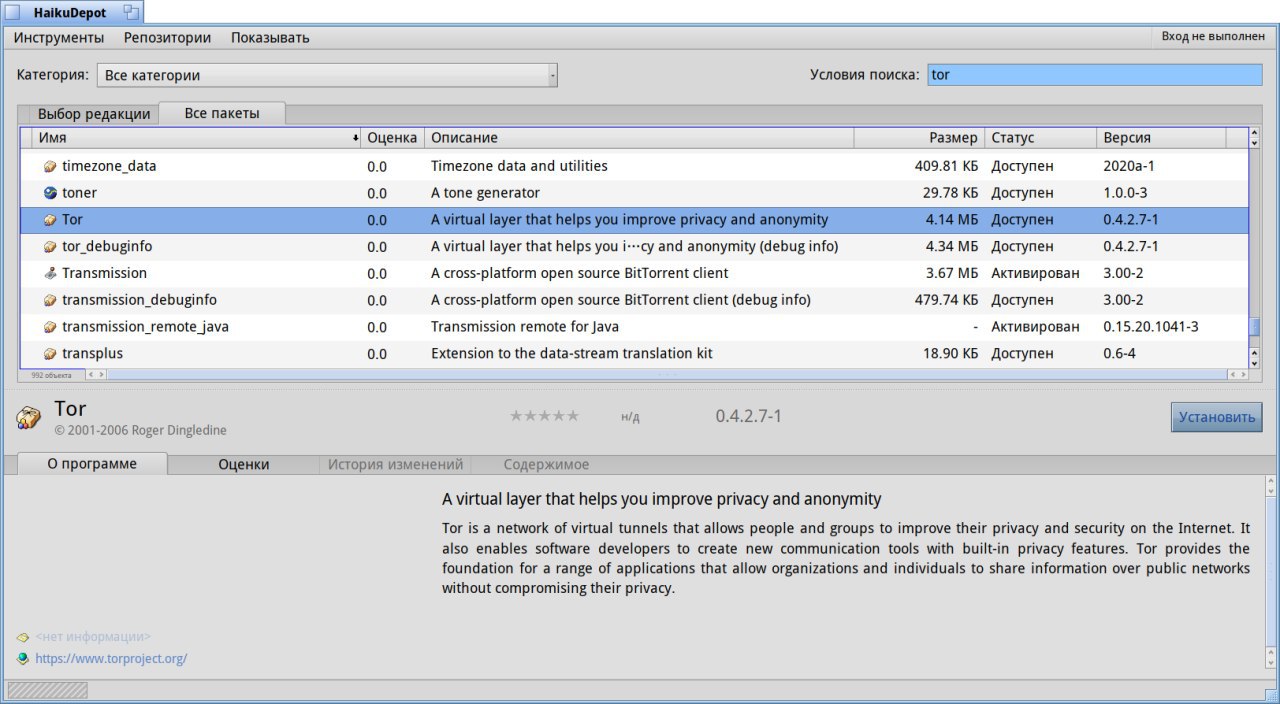Click the toner package icon
1280x704 pixels.
tap(50, 193)
